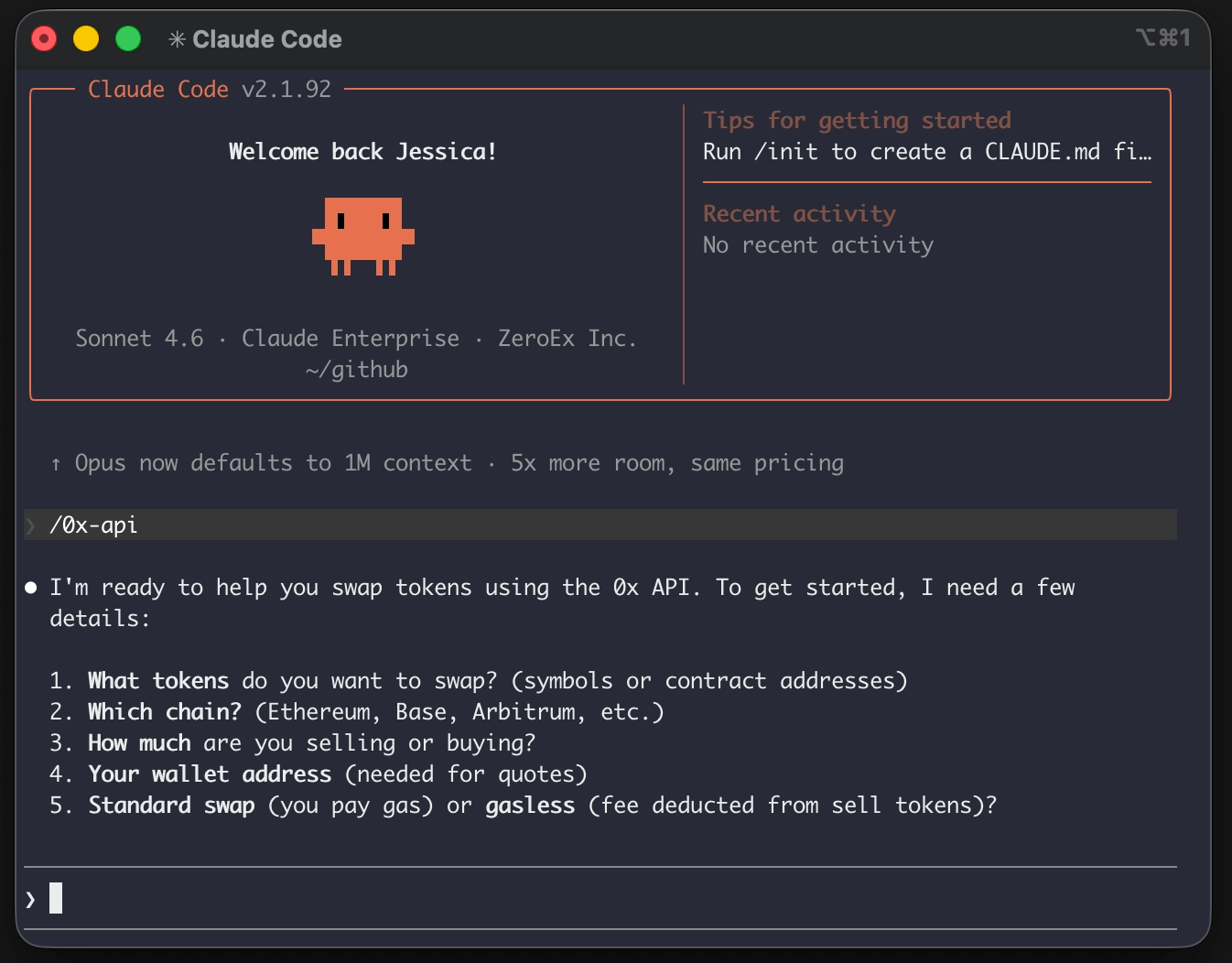
Task: Click the "How much are you selling" line
Action: click(x=293, y=742)
